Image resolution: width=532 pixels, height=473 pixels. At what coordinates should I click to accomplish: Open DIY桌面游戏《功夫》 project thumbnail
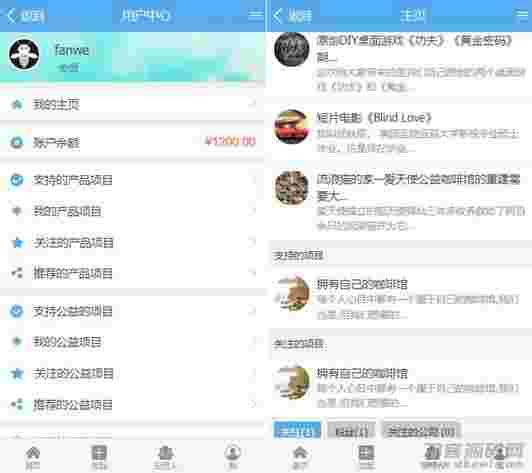(x=292, y=49)
